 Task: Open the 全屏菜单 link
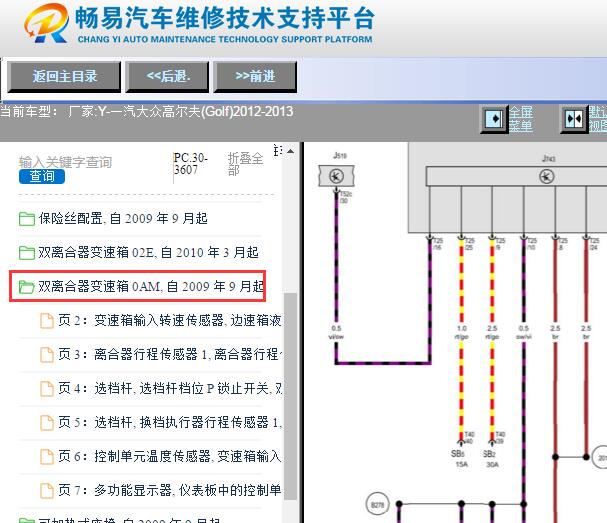[521, 119]
